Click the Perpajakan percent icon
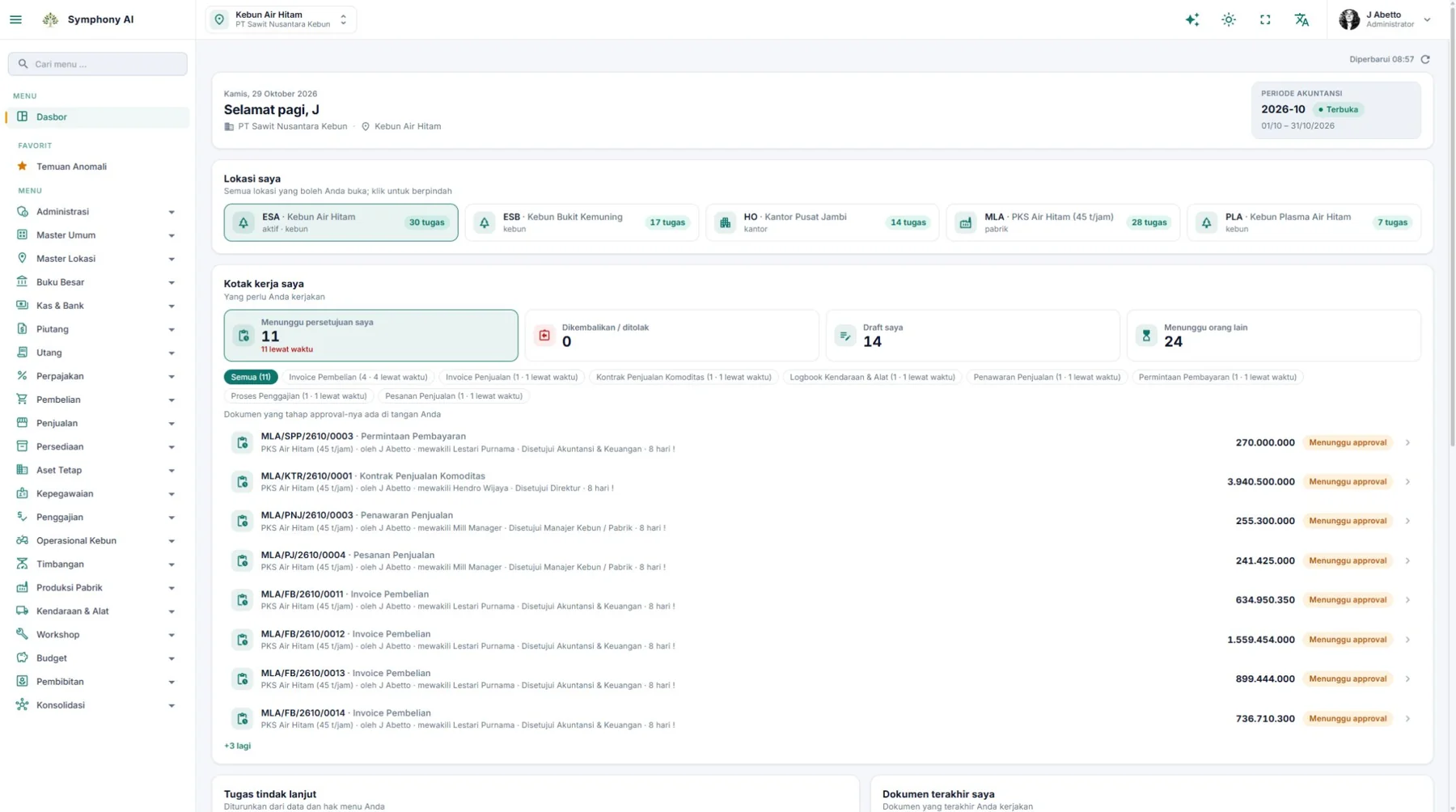 coord(22,375)
